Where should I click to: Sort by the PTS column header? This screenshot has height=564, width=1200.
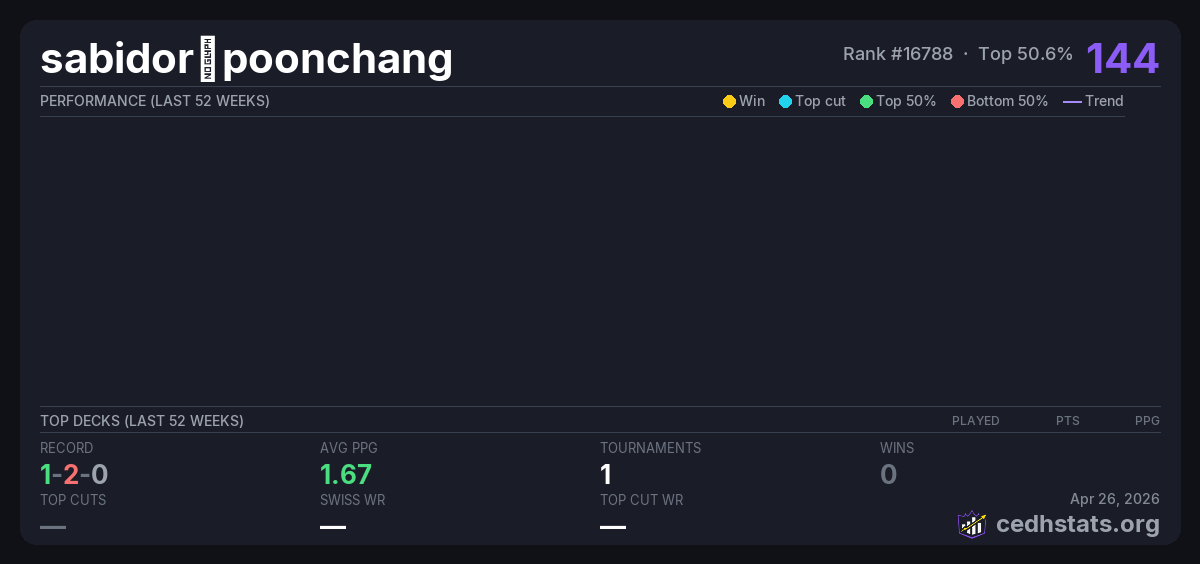[1067, 421]
